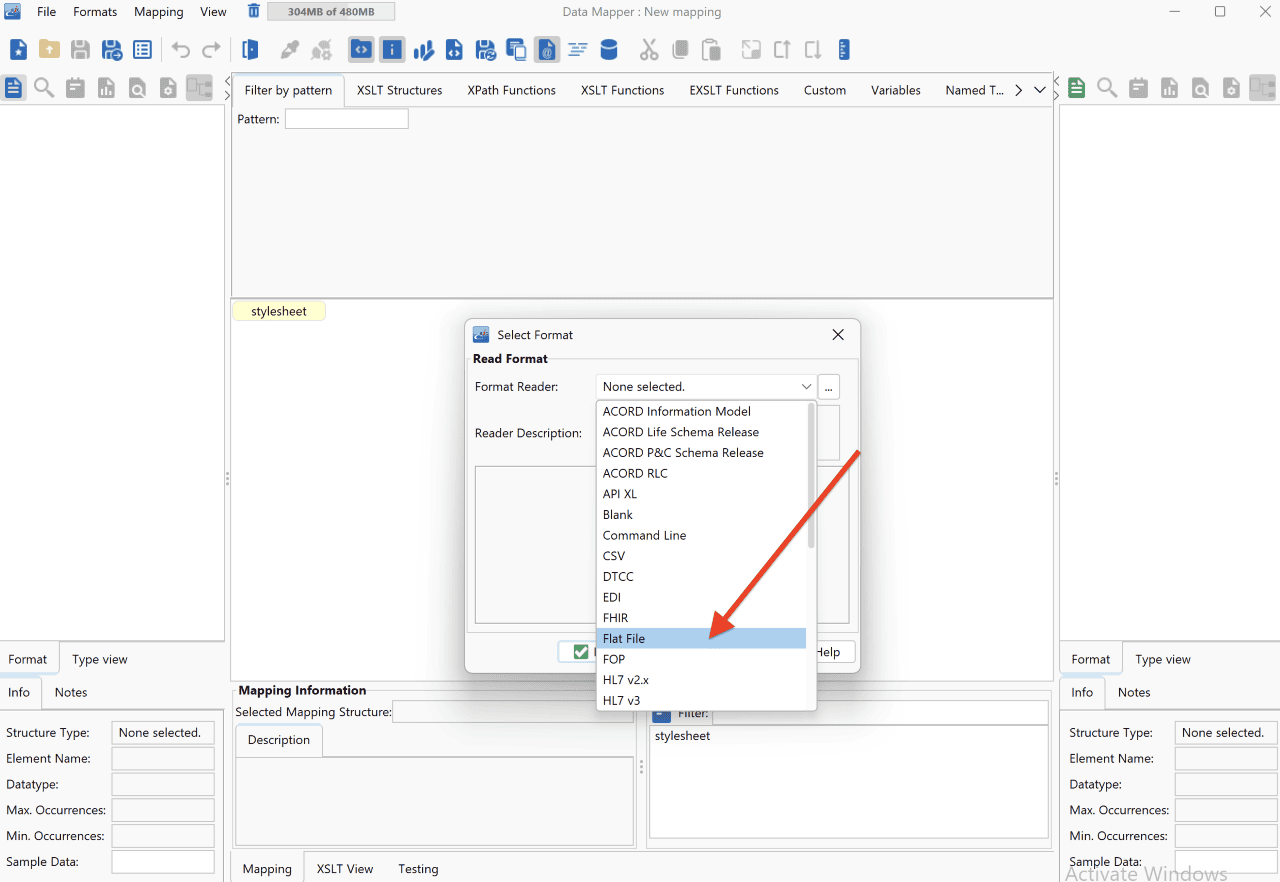Switch to the XPath Functions tab
This screenshot has height=882, width=1280.
tap(511, 90)
